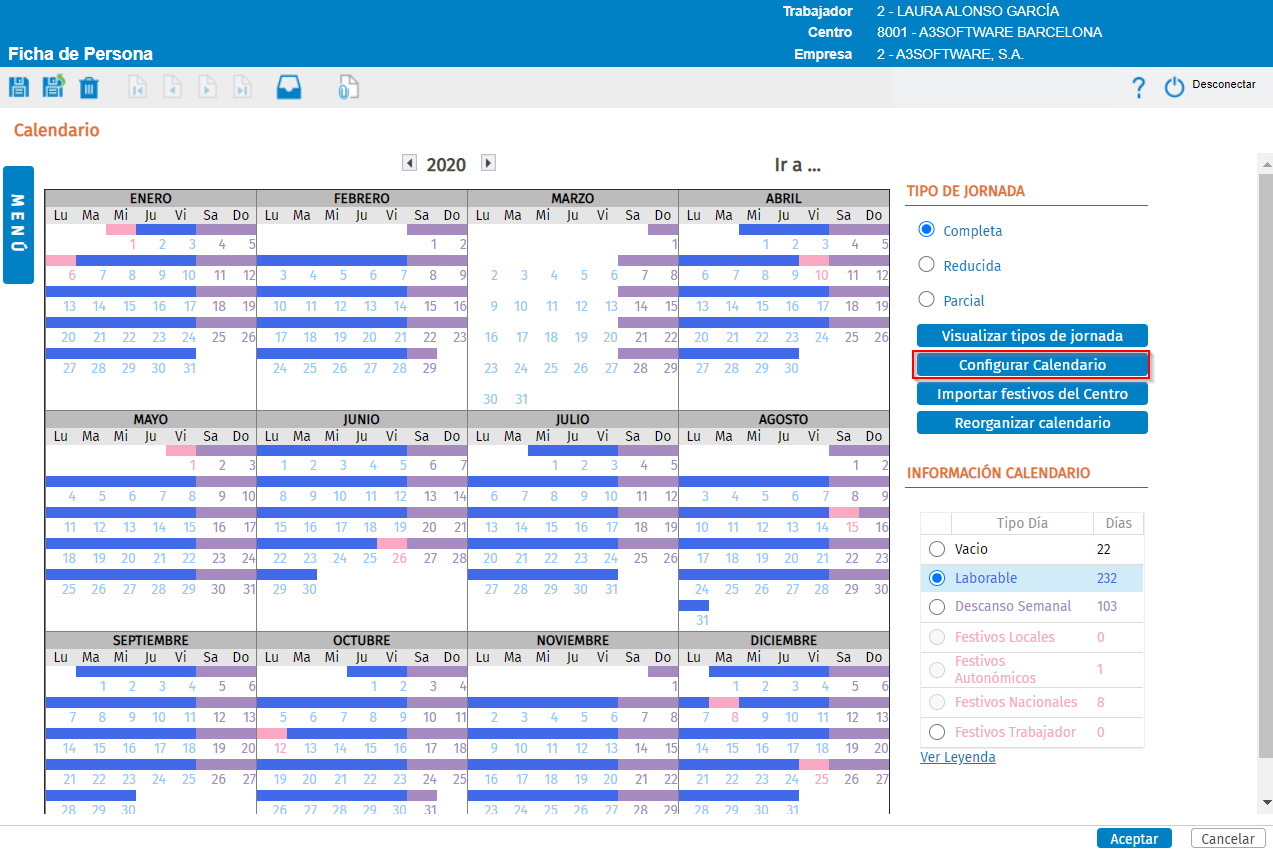The width and height of the screenshot is (1273, 849).
Task: Click the trash delete icon
Action: coord(89,87)
